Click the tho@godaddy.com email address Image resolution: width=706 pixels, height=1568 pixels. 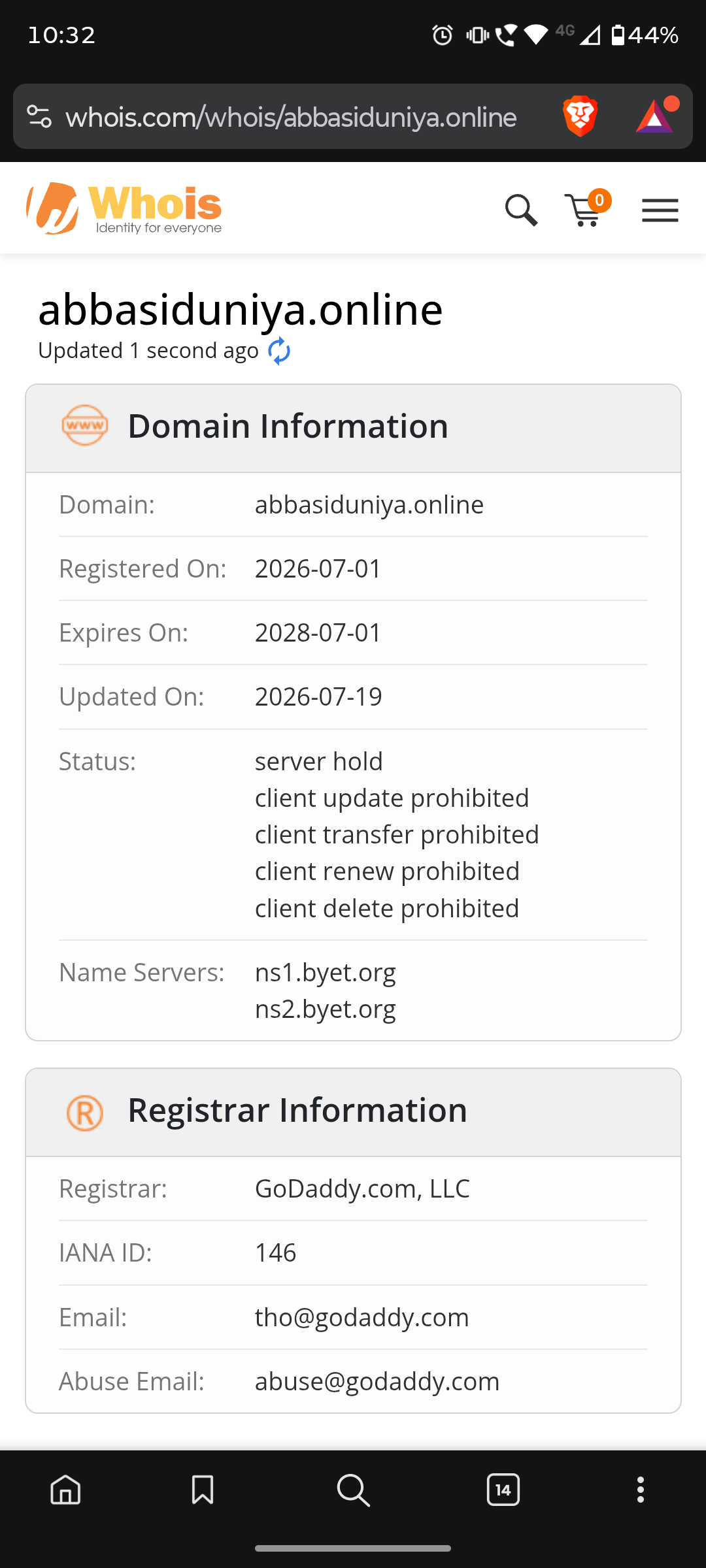(362, 1317)
